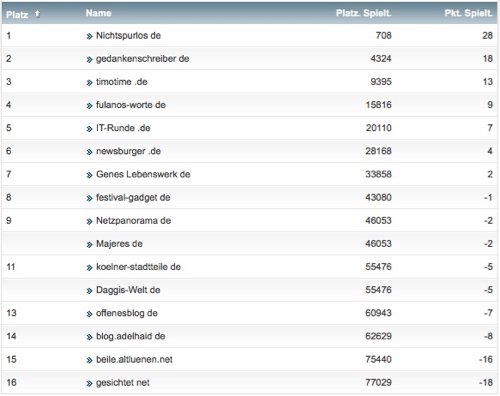Screen dimensions: 500x396
Task: Sort by the Name column header
Action: click(99, 13)
